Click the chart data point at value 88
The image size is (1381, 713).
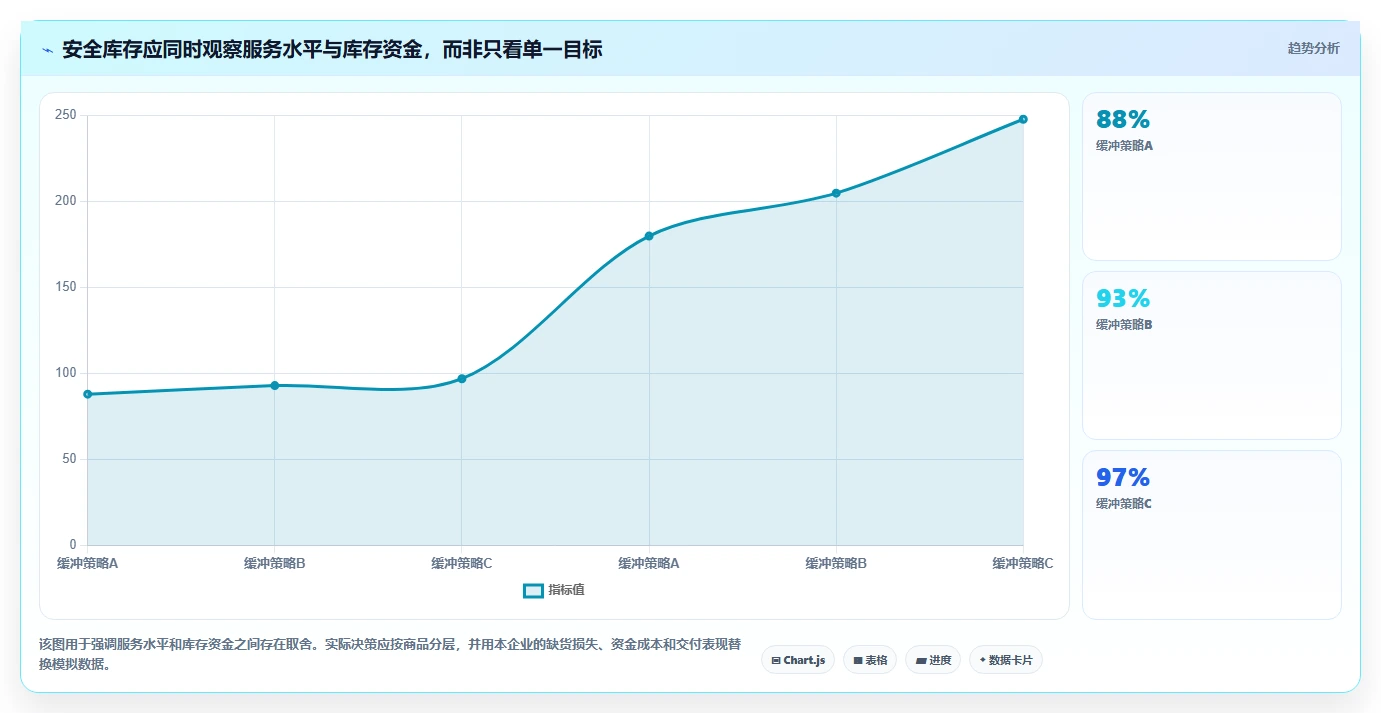[x=88, y=394]
